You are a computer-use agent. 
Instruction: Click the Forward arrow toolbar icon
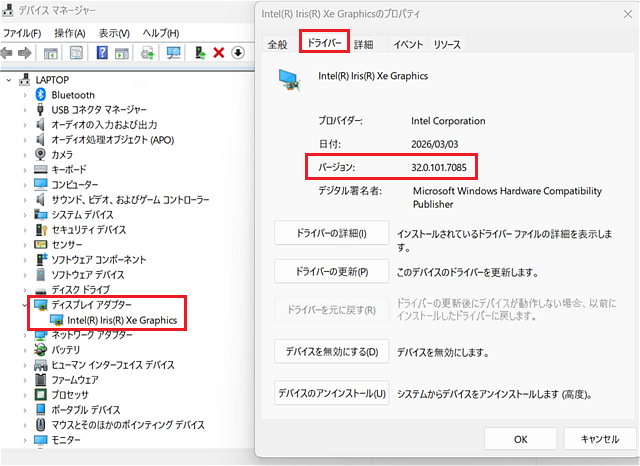coord(25,53)
